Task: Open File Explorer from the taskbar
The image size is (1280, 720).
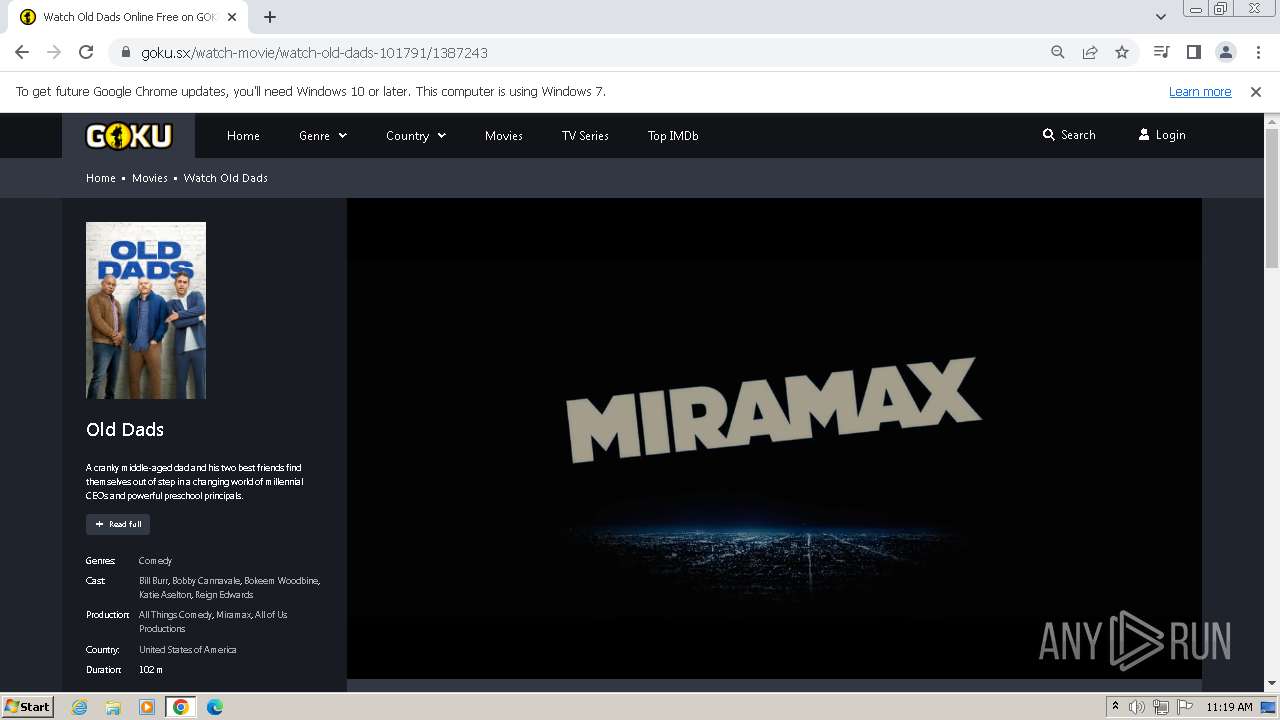Action: click(x=113, y=707)
